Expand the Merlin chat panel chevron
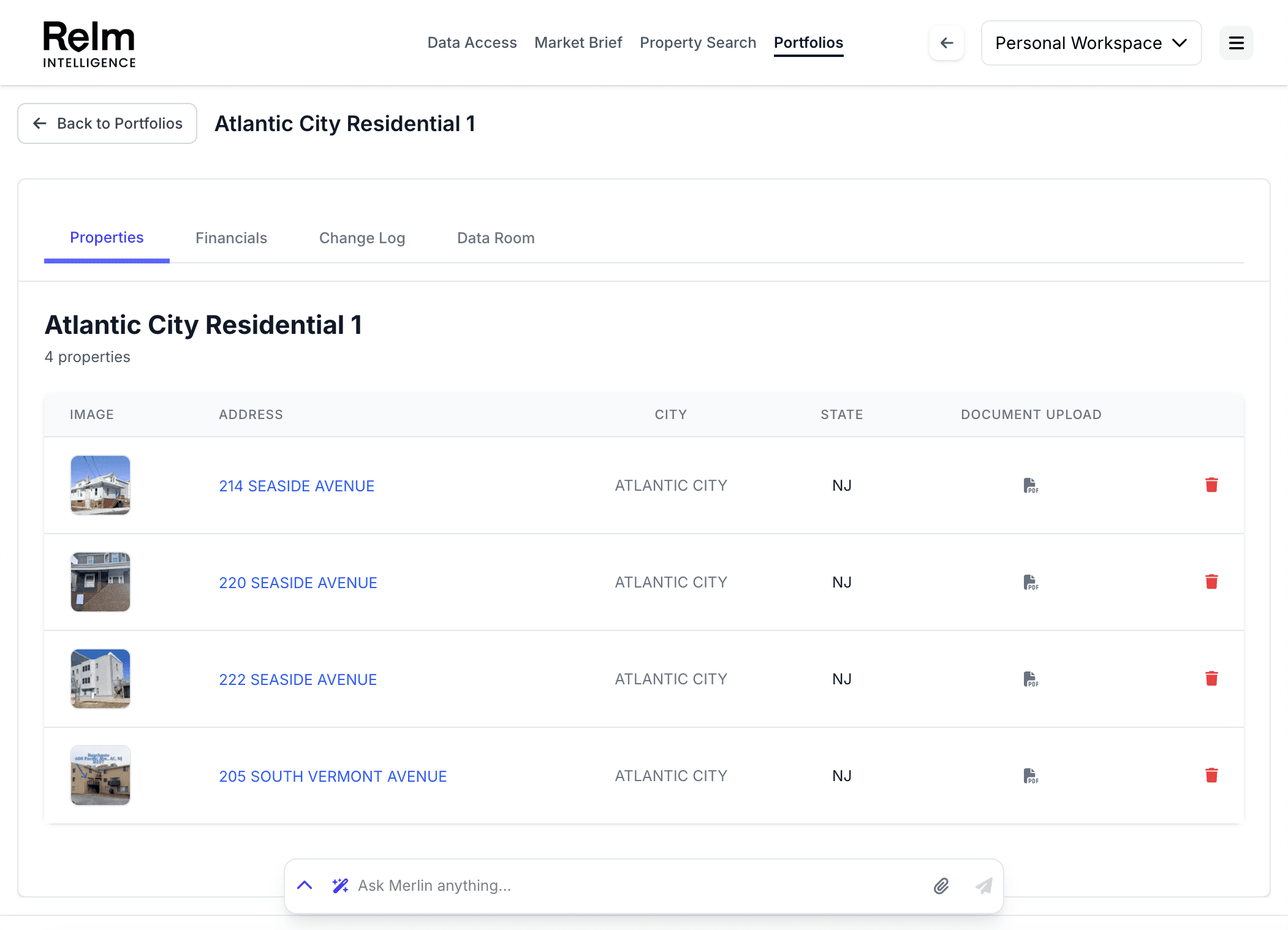This screenshot has width=1288, height=930. 305,886
